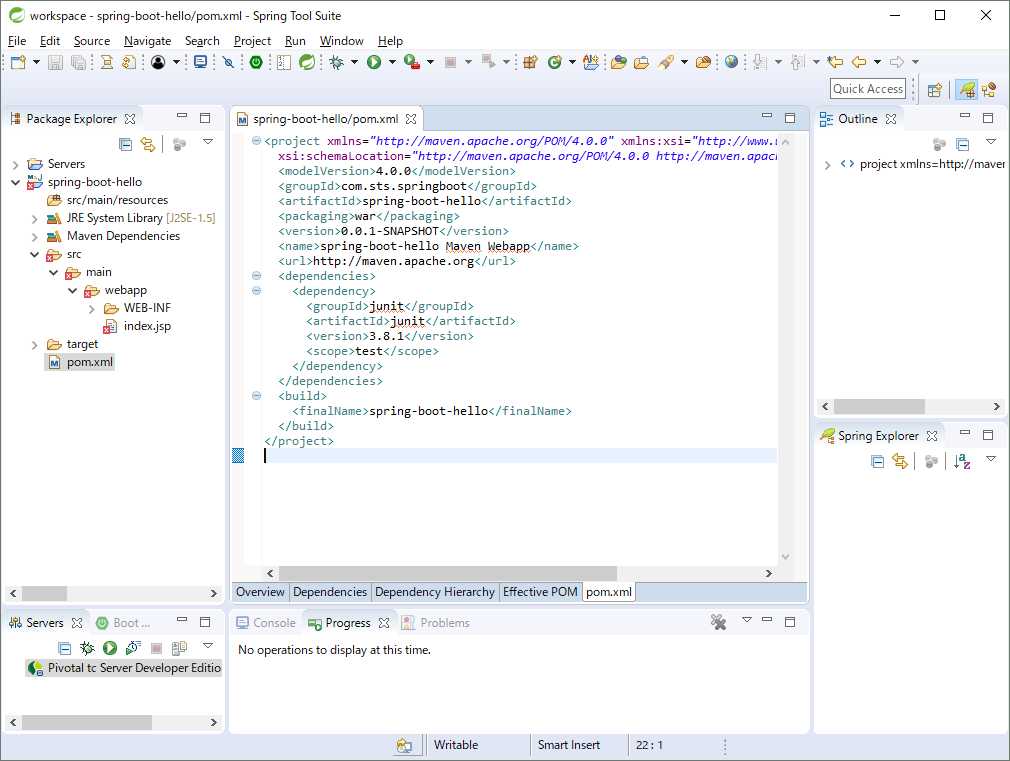The height and width of the screenshot is (761, 1010).
Task: Click the editor horizontal scrollbar thumb
Action: pos(448,573)
